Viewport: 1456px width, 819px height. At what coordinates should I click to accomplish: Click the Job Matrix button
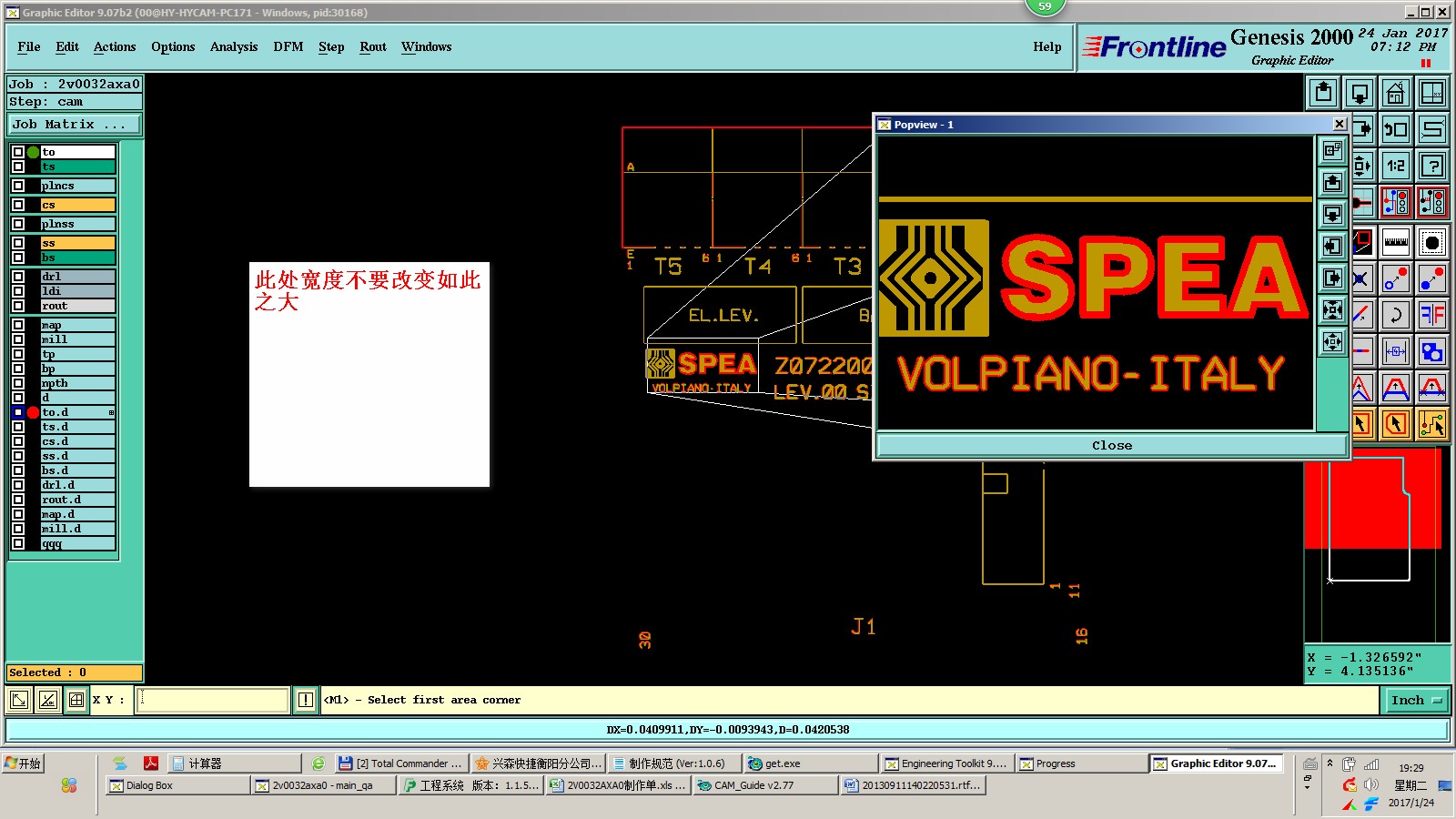click(x=75, y=125)
